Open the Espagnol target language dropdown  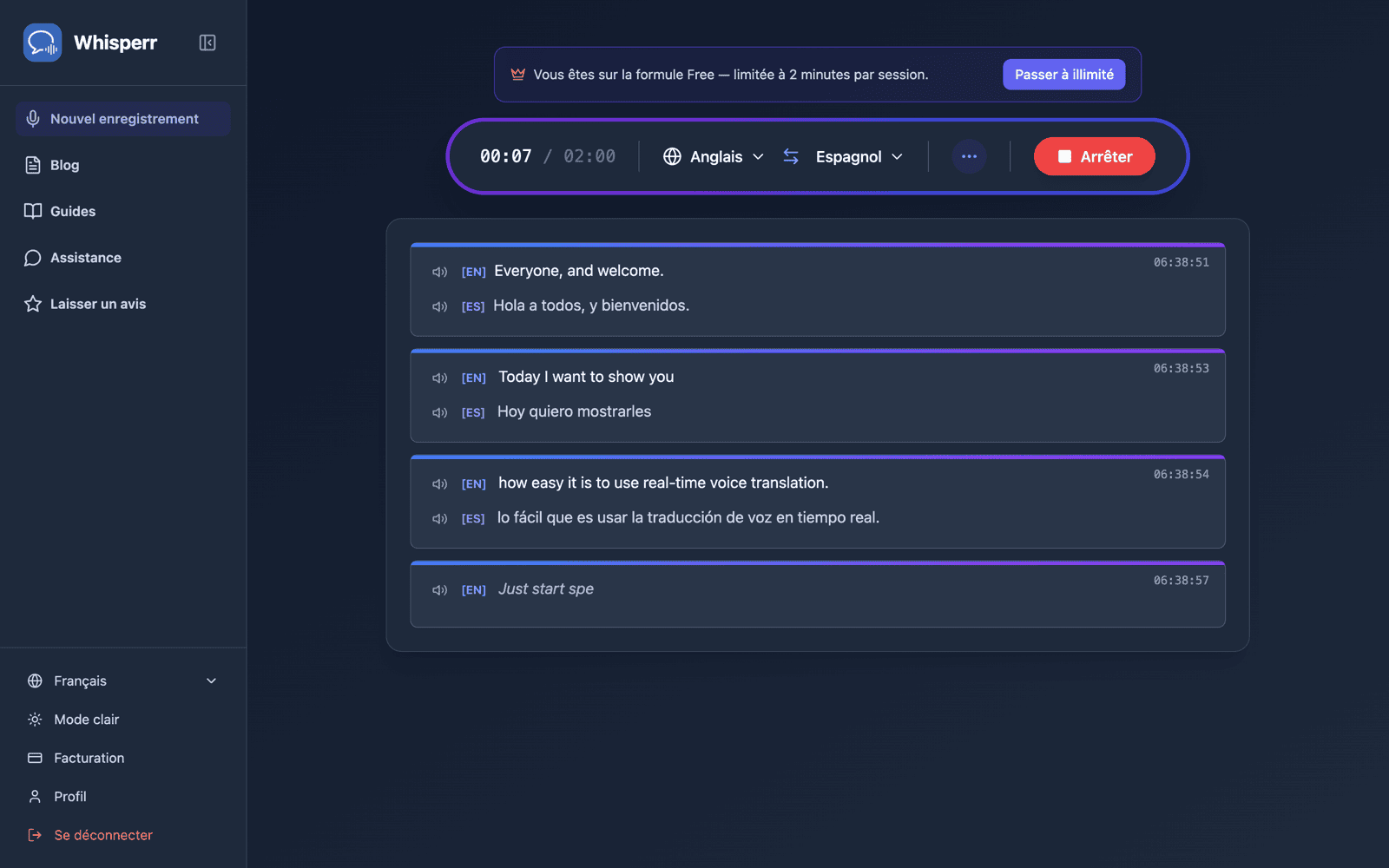859,156
